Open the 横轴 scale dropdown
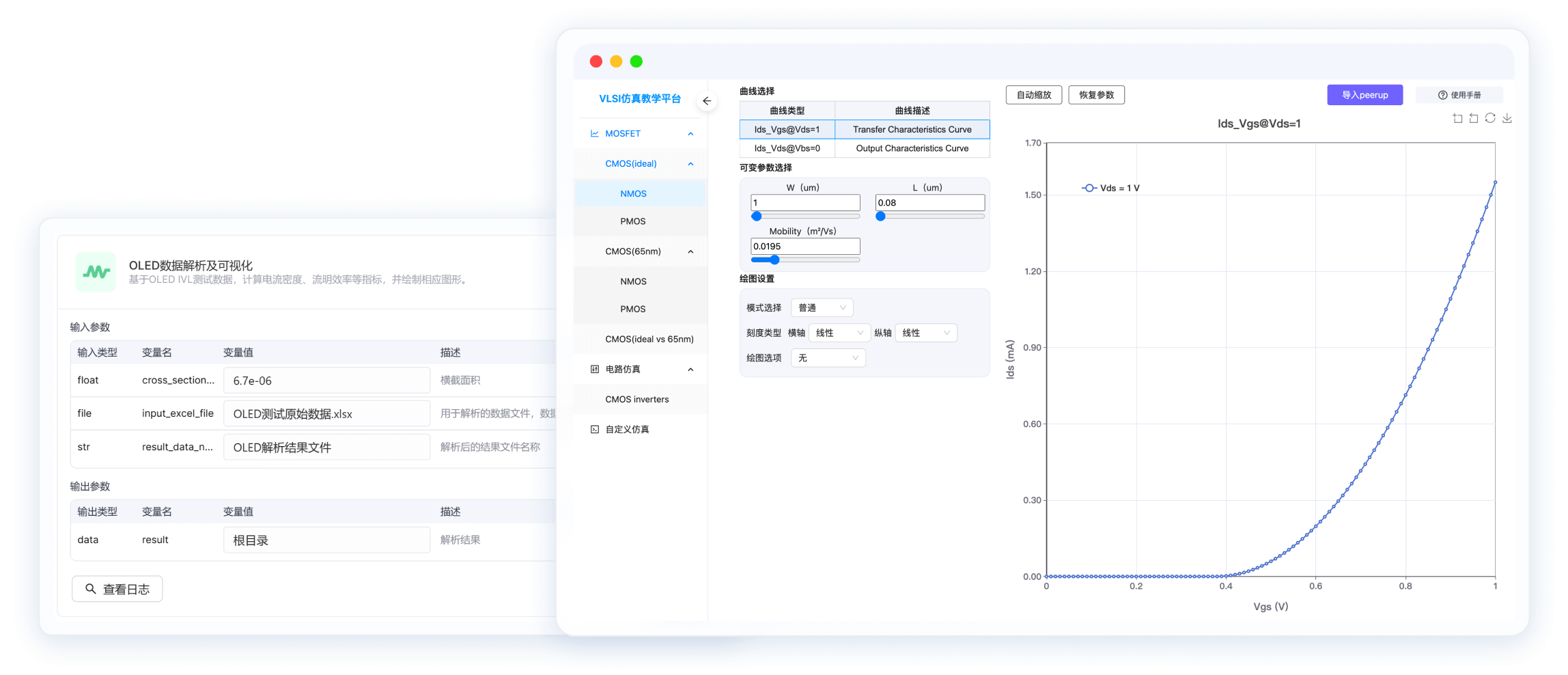 point(839,333)
